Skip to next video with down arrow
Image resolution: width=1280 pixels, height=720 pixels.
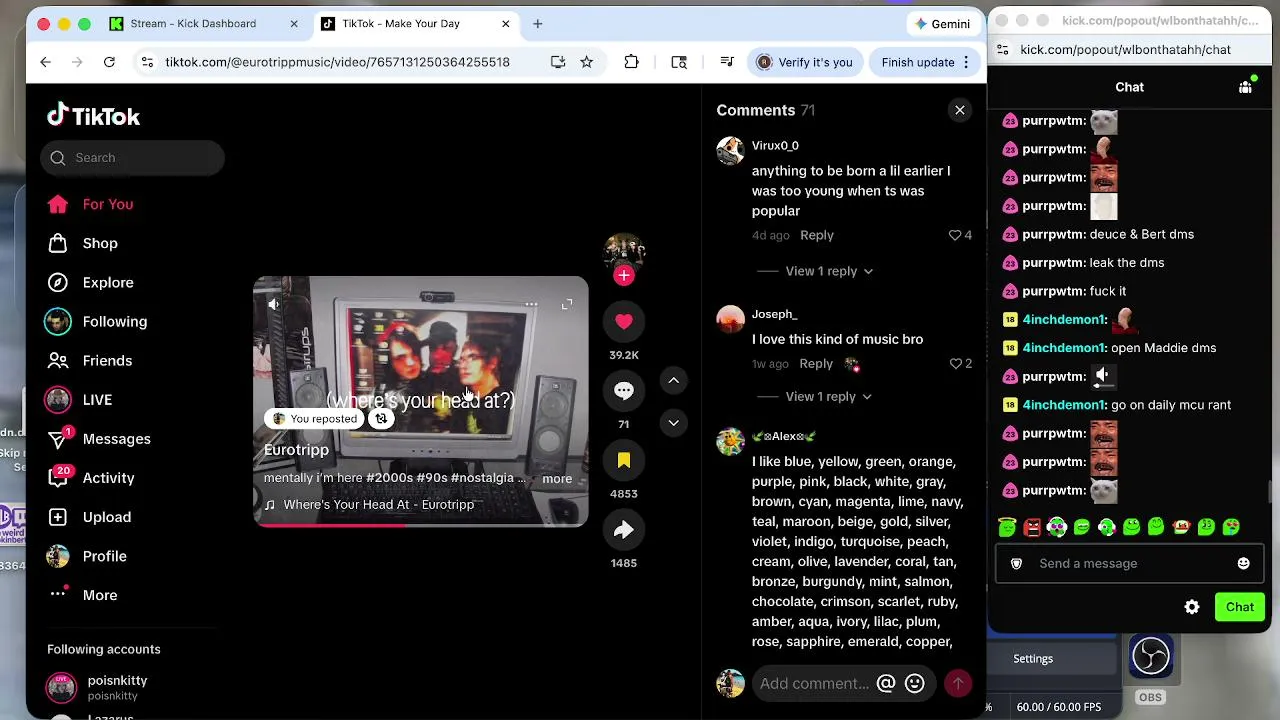[674, 423]
